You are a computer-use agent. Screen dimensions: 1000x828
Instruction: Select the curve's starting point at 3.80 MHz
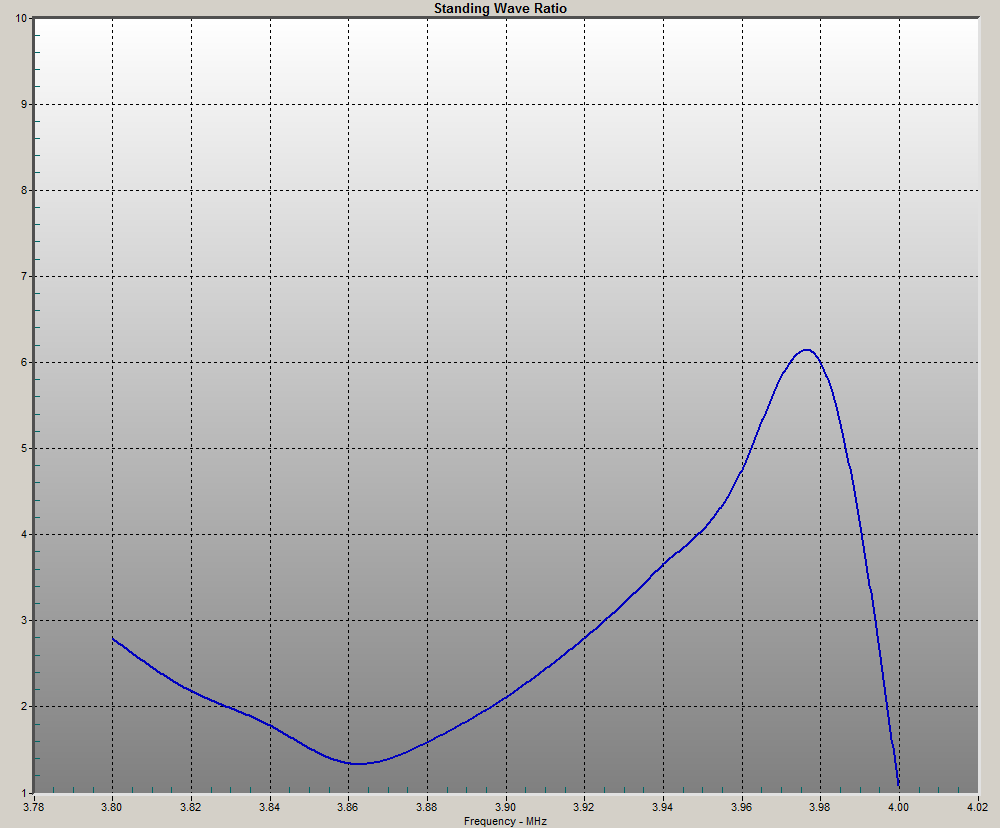pyautogui.click(x=113, y=638)
